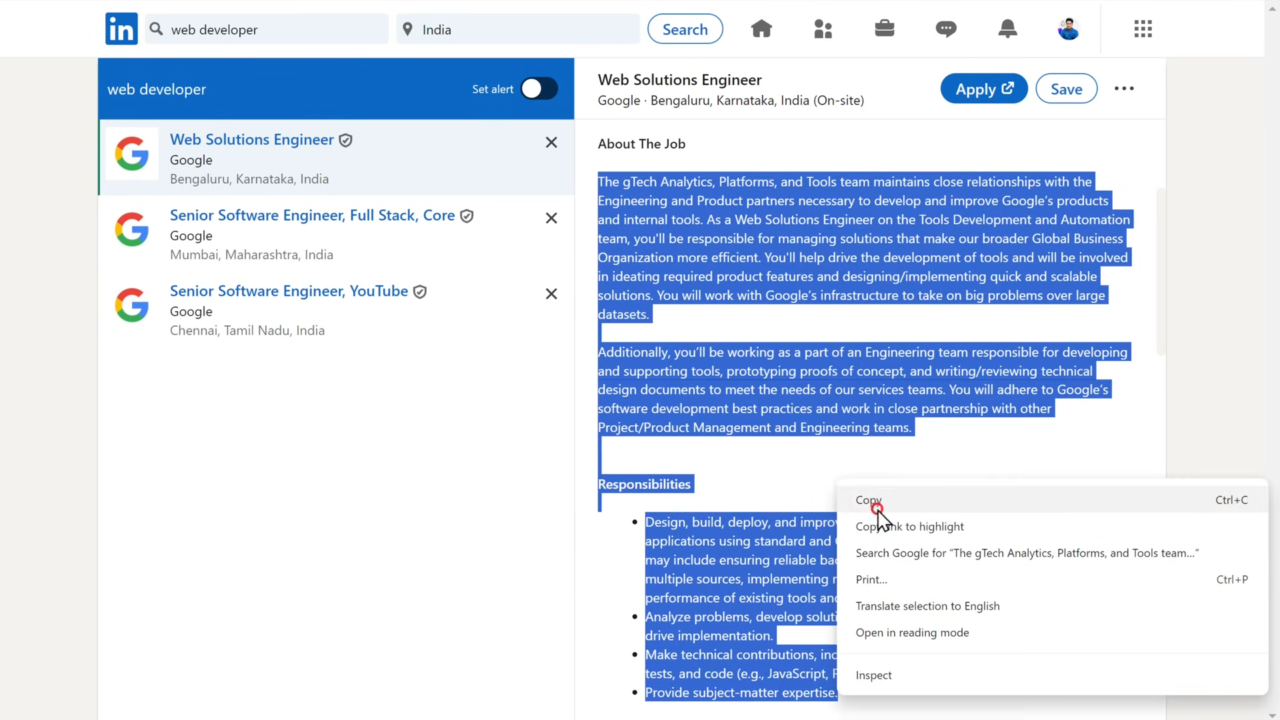Click the India location field
The height and width of the screenshot is (720, 1280).
pyautogui.click(x=518, y=29)
